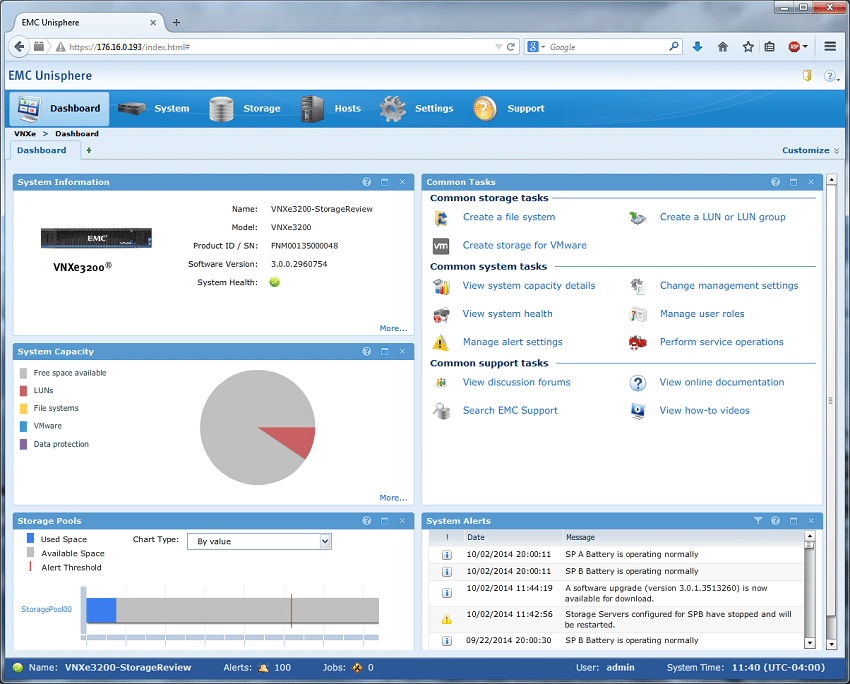Click the blue used space bar of StoragePool00

pyautogui.click(x=101, y=610)
